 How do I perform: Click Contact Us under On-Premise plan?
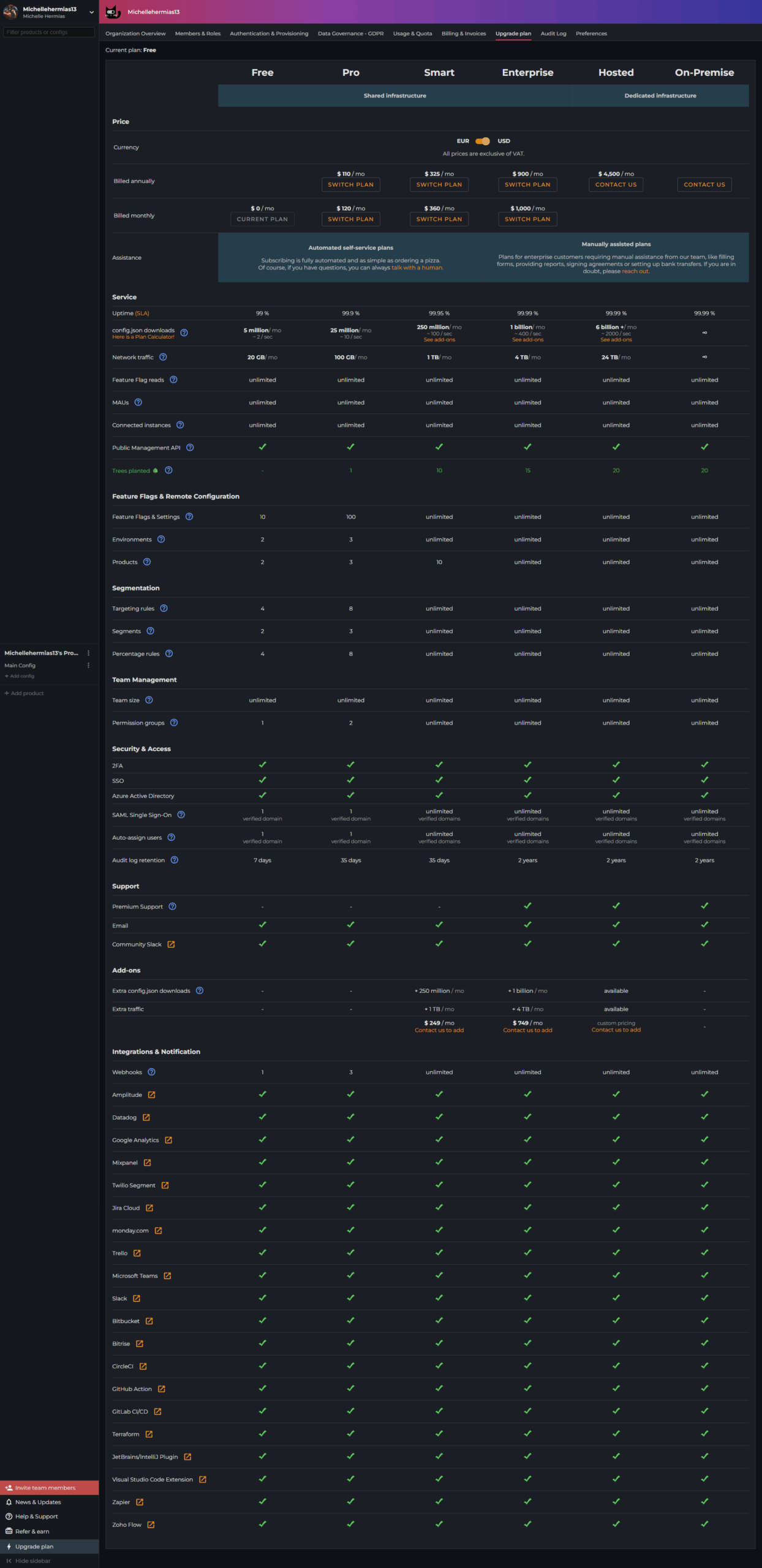[704, 184]
